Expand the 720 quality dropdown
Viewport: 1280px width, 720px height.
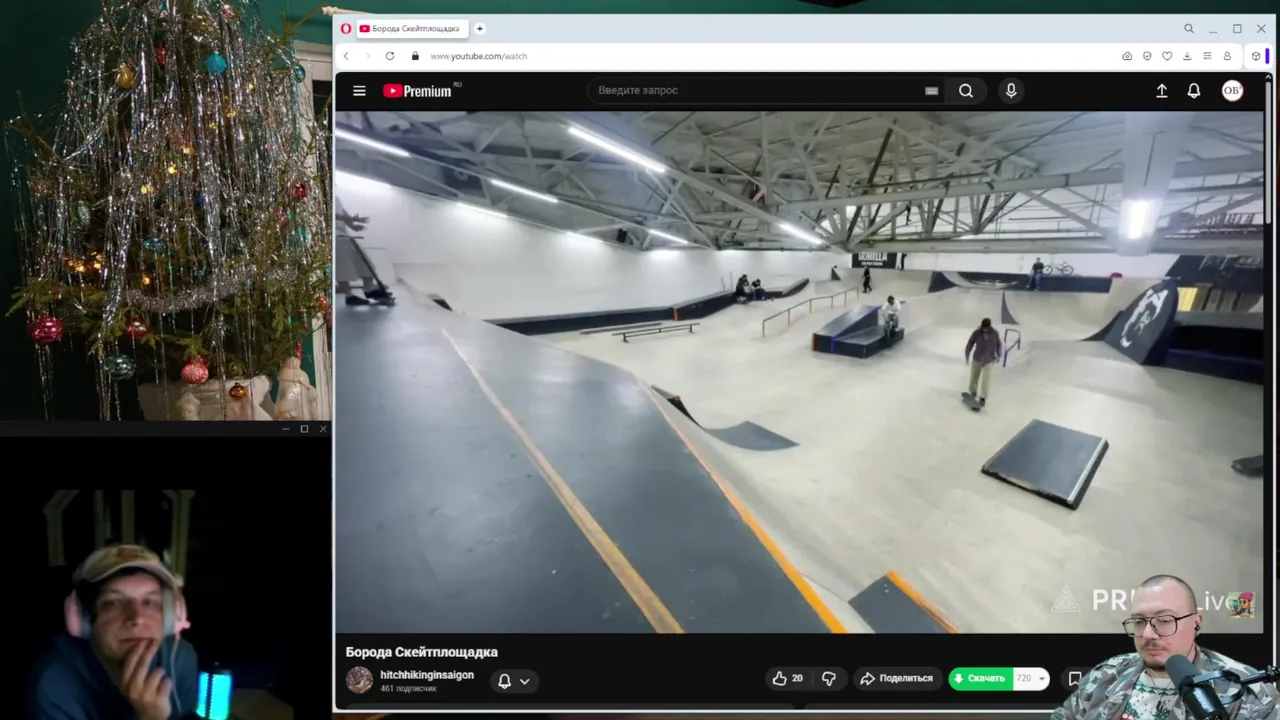tap(1031, 678)
